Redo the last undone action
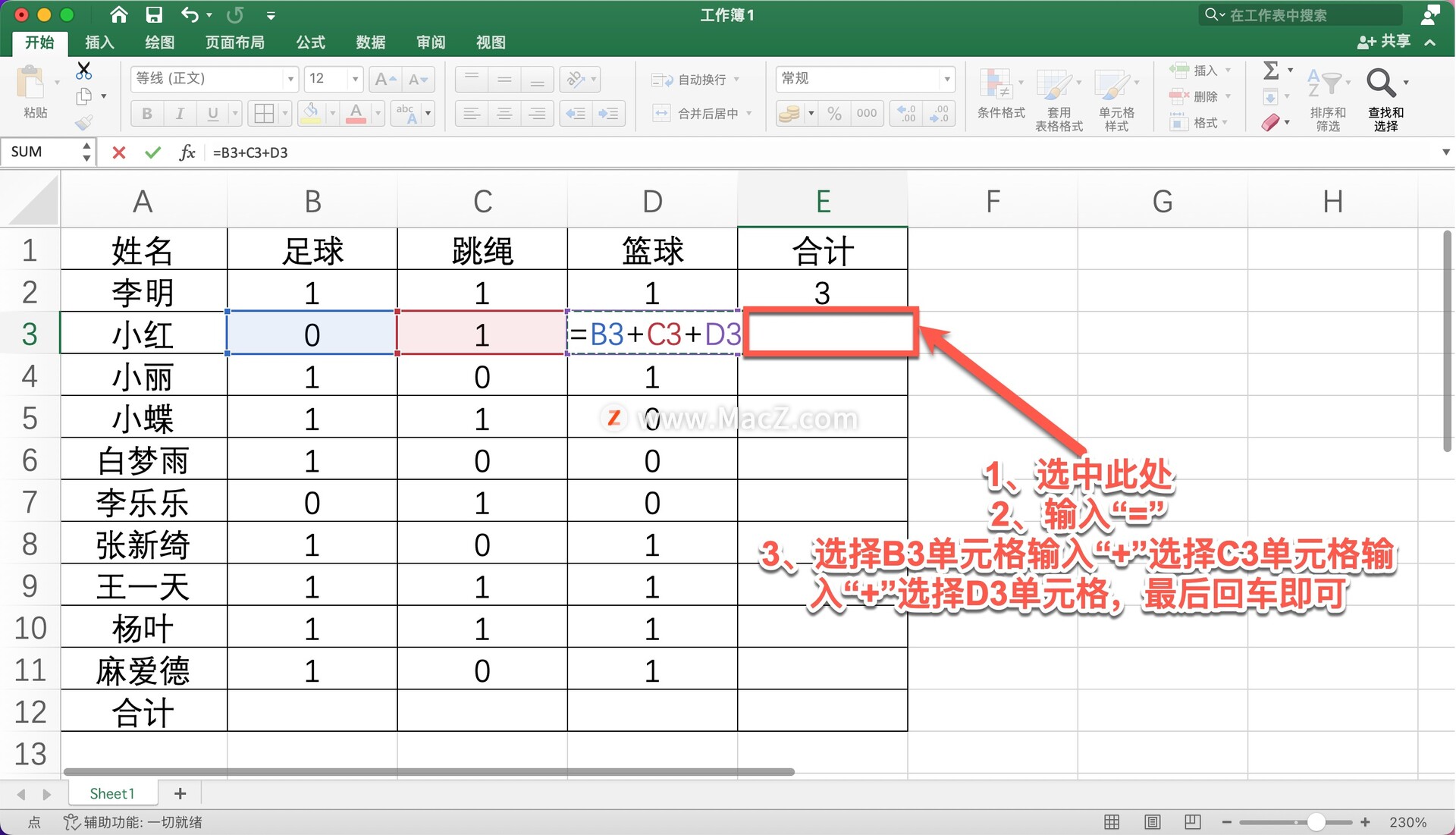 pos(235,14)
